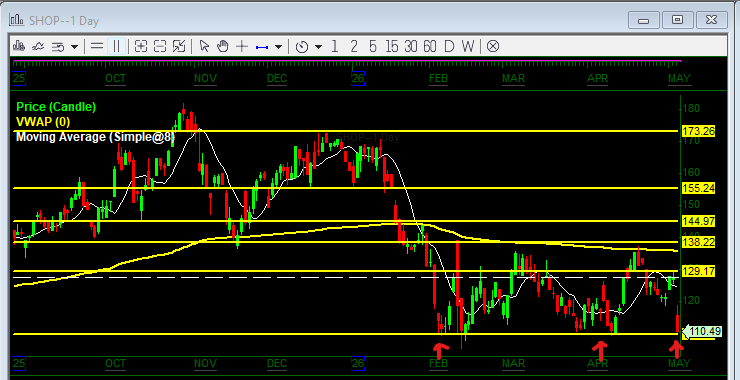The height and width of the screenshot is (380, 740).
Task: Click the bottom 25 year marker
Action: point(19,363)
